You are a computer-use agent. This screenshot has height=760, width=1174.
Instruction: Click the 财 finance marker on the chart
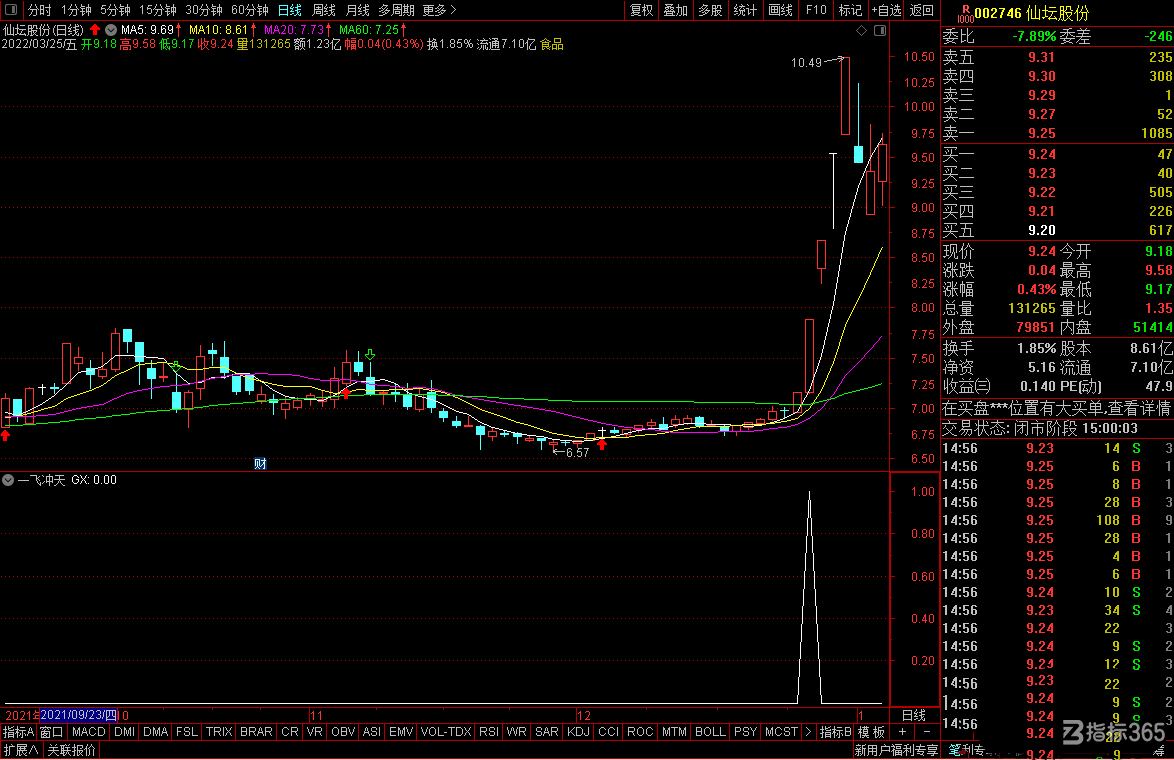pos(260,463)
